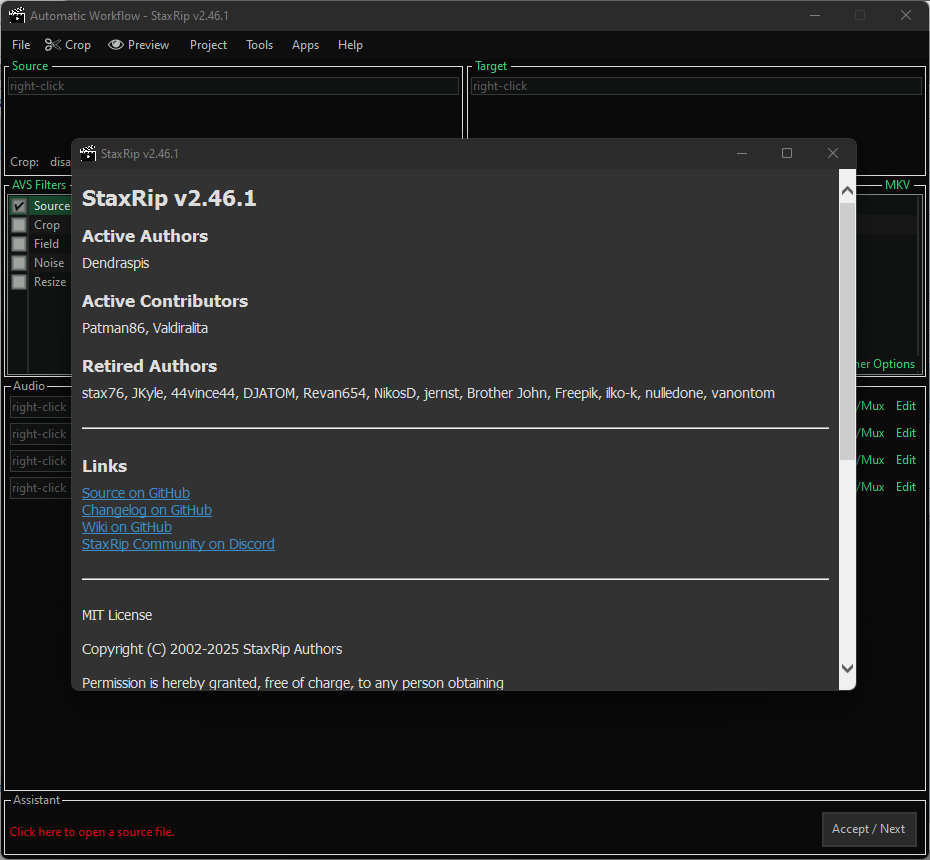Click the partly hidden Options link
Viewport: 930px width, 860px height.
click(x=886, y=364)
